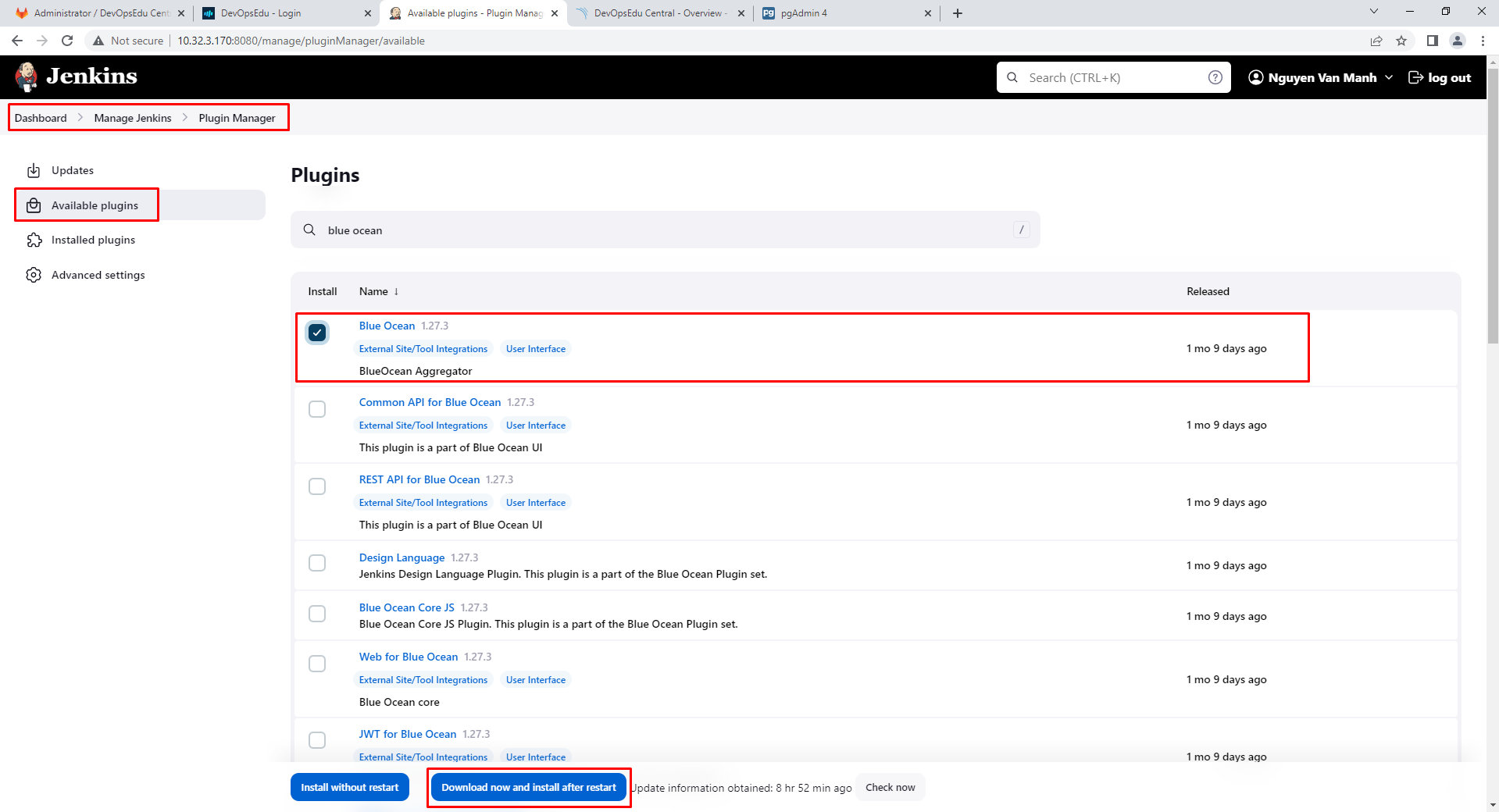Open the Blue Ocean Core JS link
The width and height of the screenshot is (1499, 812).
tap(406, 607)
